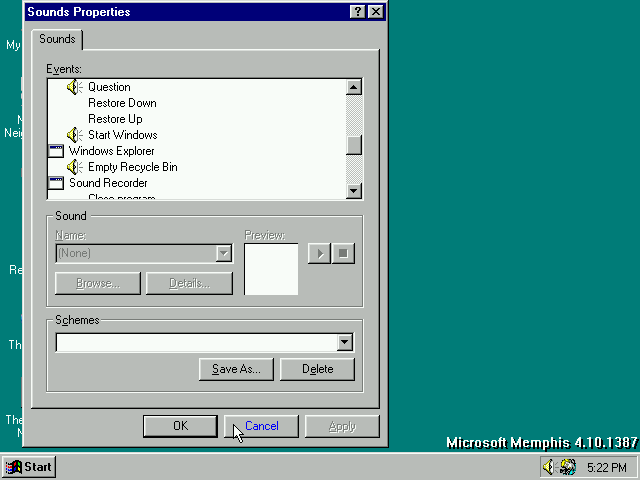Click the Apply button
The image size is (640, 480).
tap(342, 426)
